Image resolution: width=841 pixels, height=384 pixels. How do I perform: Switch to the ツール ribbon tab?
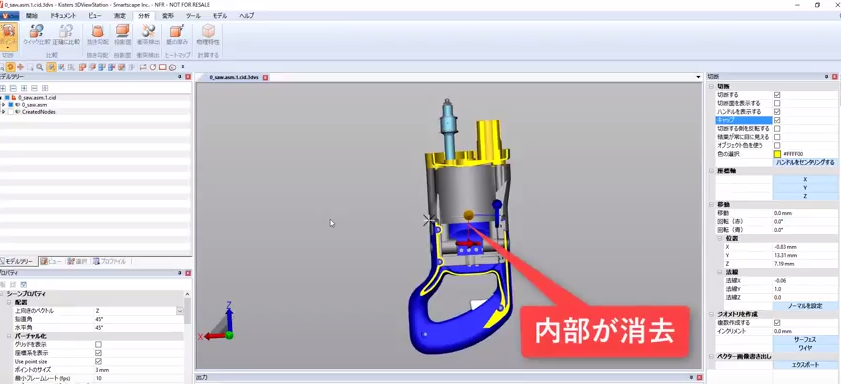193,16
